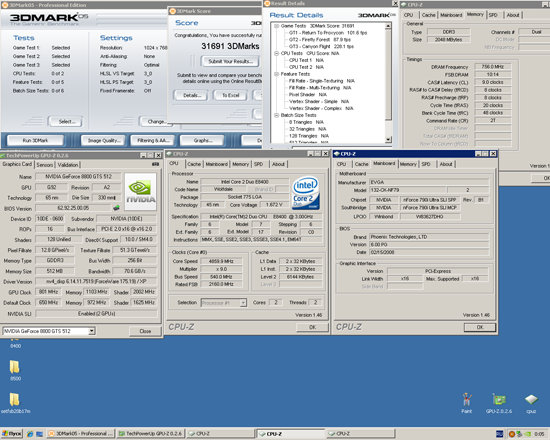Image resolution: width=550 pixels, height=440 pixels.
Task: Click the taskbar clock showing 0:05
Action: (539, 434)
